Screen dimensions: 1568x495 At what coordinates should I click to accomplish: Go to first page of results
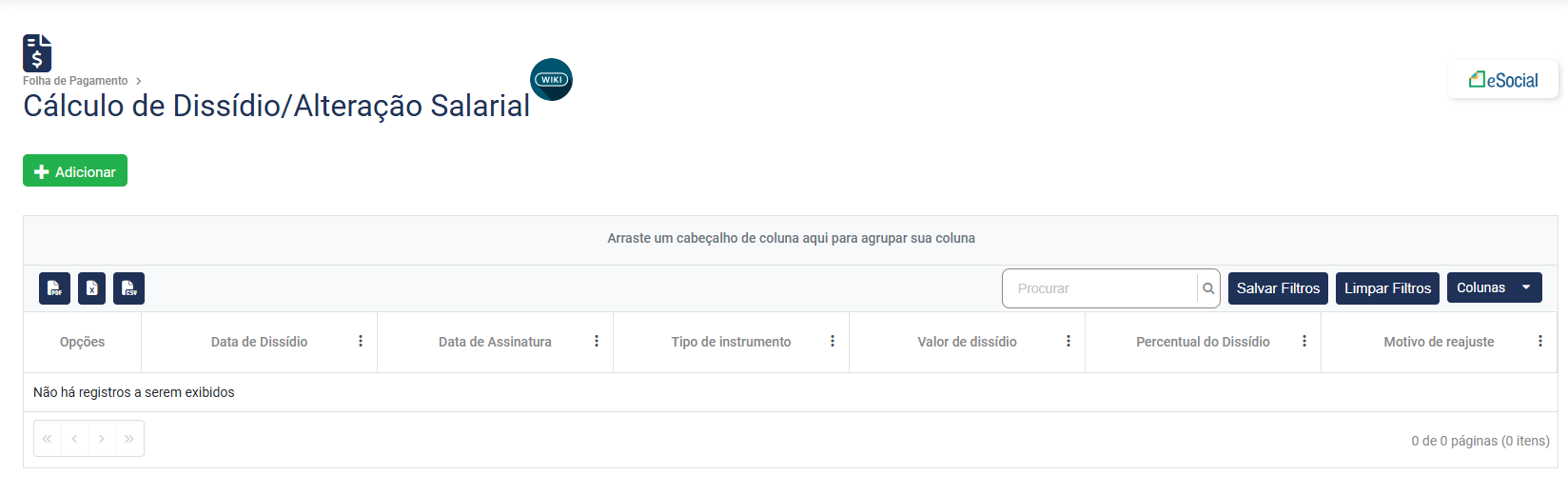(x=48, y=439)
